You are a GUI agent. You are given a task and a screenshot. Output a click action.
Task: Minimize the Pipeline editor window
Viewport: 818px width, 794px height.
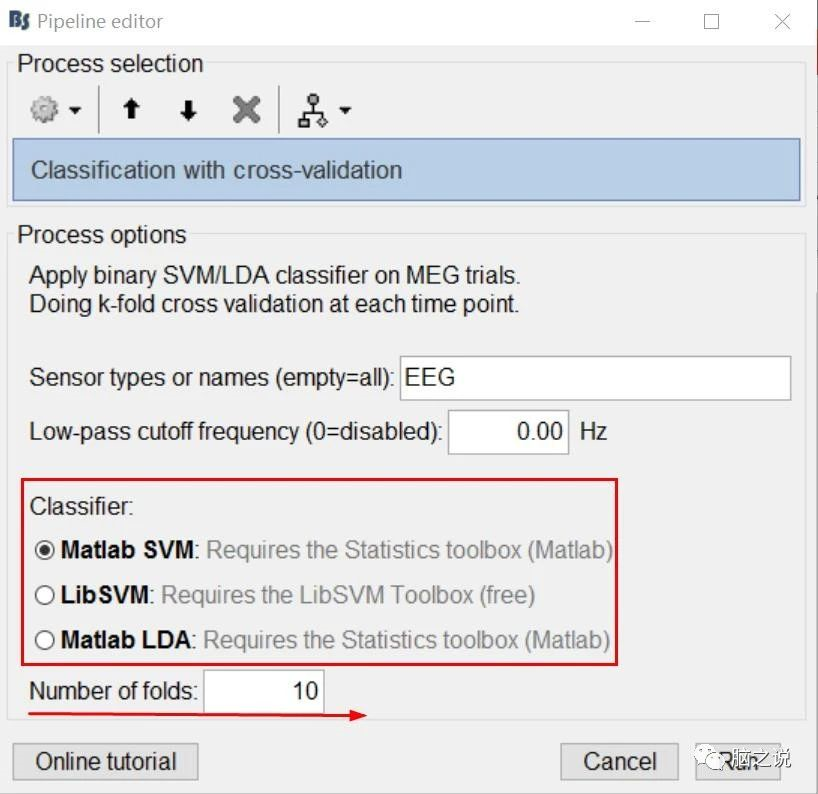(x=640, y=21)
